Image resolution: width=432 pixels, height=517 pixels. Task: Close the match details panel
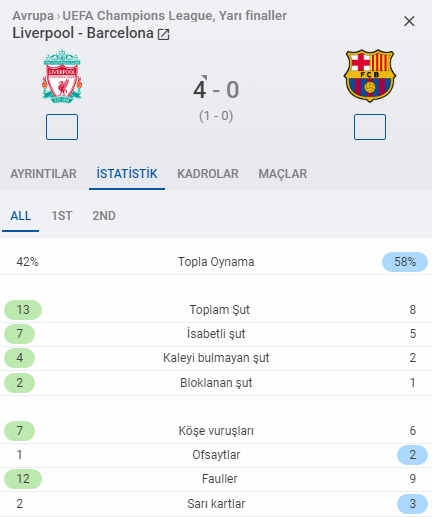409,21
